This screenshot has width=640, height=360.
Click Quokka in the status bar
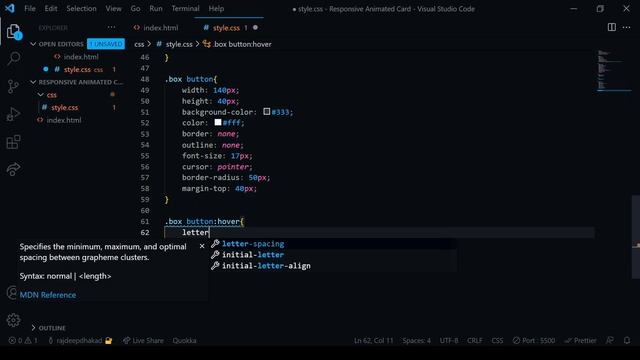(184, 340)
